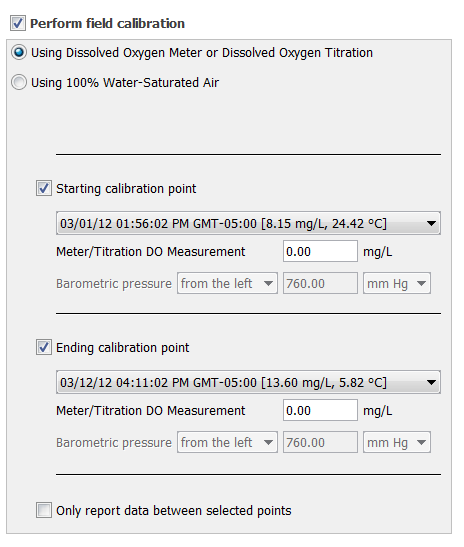464x547 pixels.
Task: Click ending barometric pressure 760.00 field
Action: click(320, 442)
